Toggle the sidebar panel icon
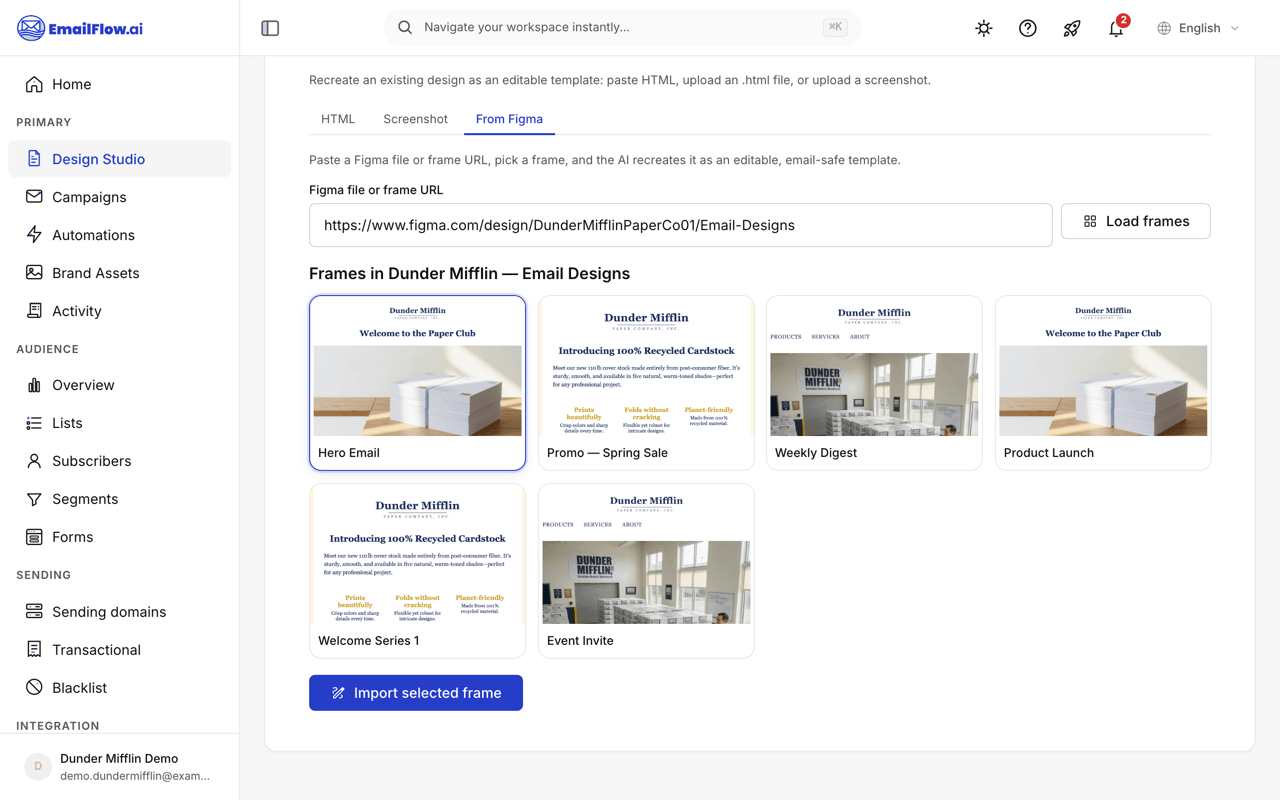 270,28
